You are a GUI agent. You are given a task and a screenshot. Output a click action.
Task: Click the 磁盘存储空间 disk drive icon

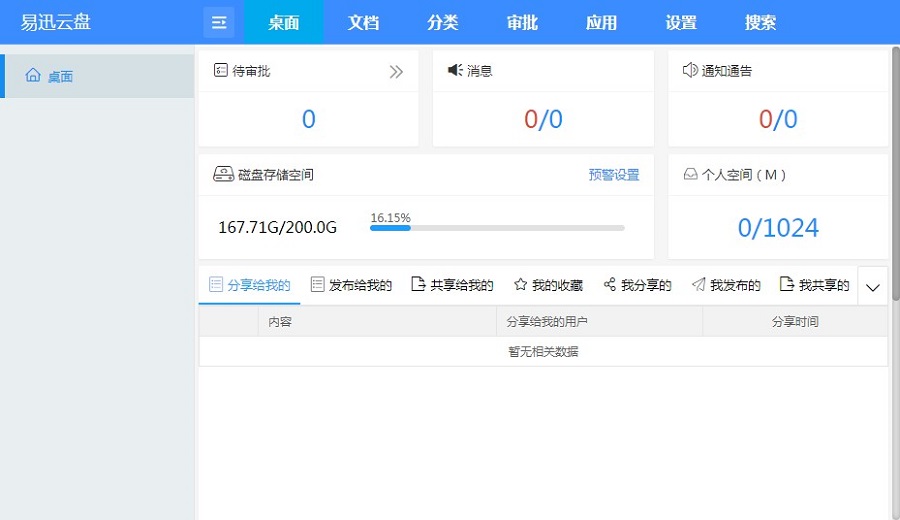pyautogui.click(x=223, y=174)
